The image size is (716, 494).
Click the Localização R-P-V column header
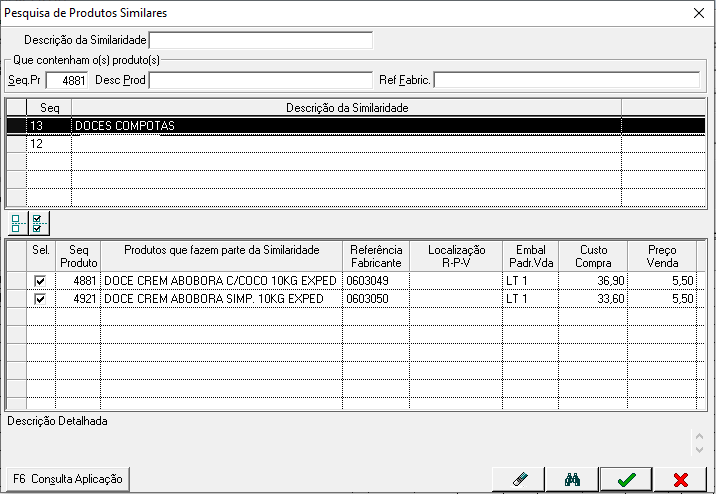[456, 256]
